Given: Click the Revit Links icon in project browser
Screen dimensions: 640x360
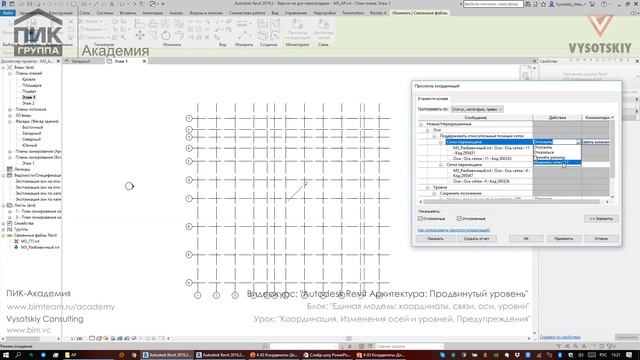Looking at the screenshot, I should [x=10, y=236].
